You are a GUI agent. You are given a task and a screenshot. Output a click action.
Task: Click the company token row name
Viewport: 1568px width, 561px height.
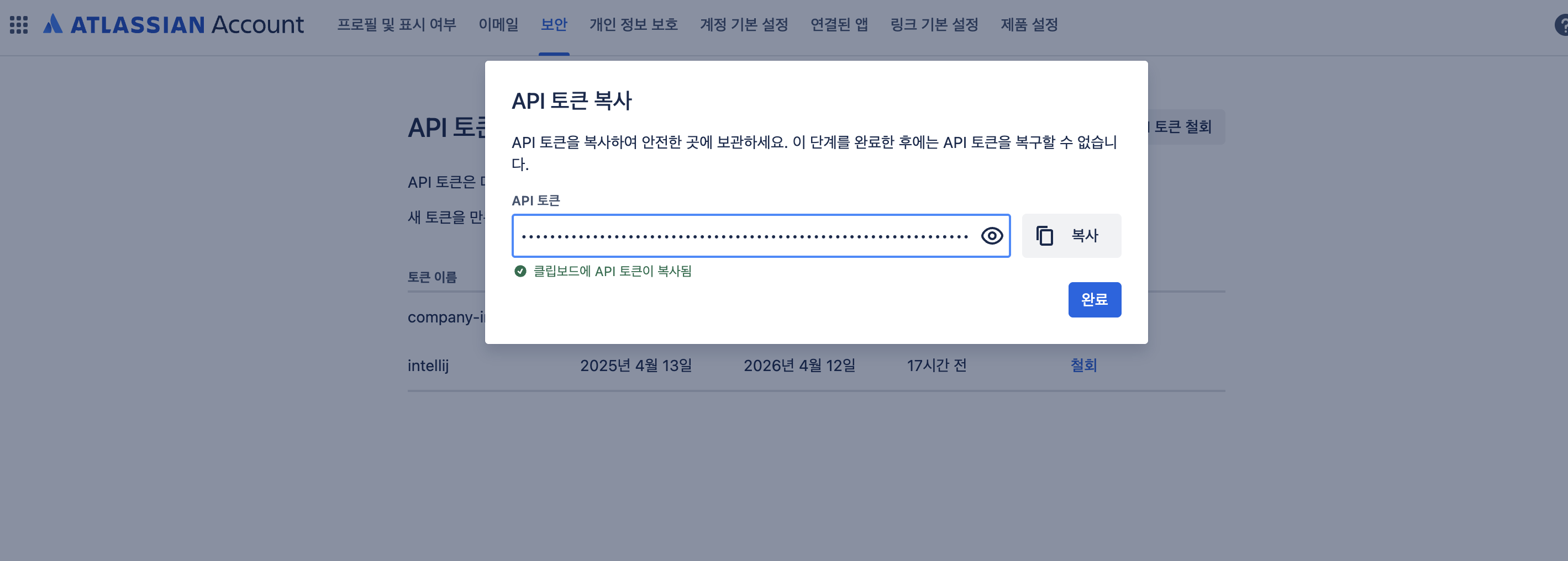click(446, 317)
